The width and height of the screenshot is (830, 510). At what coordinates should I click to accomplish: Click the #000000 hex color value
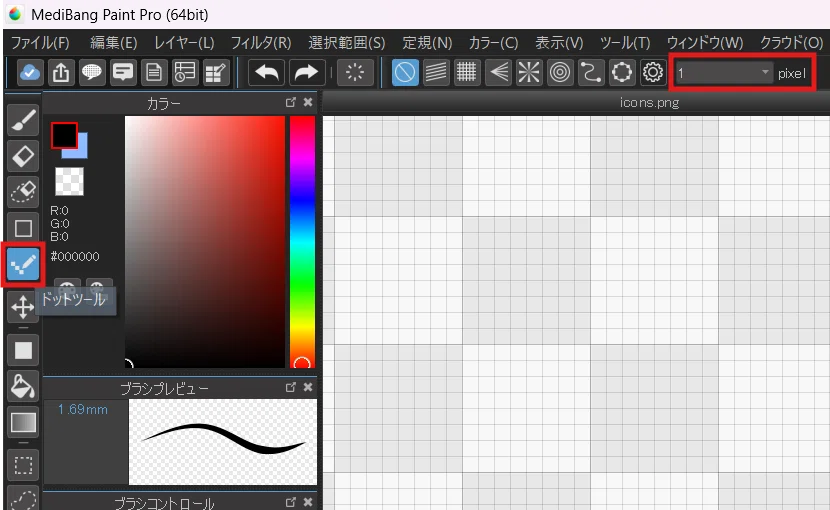(x=75, y=257)
